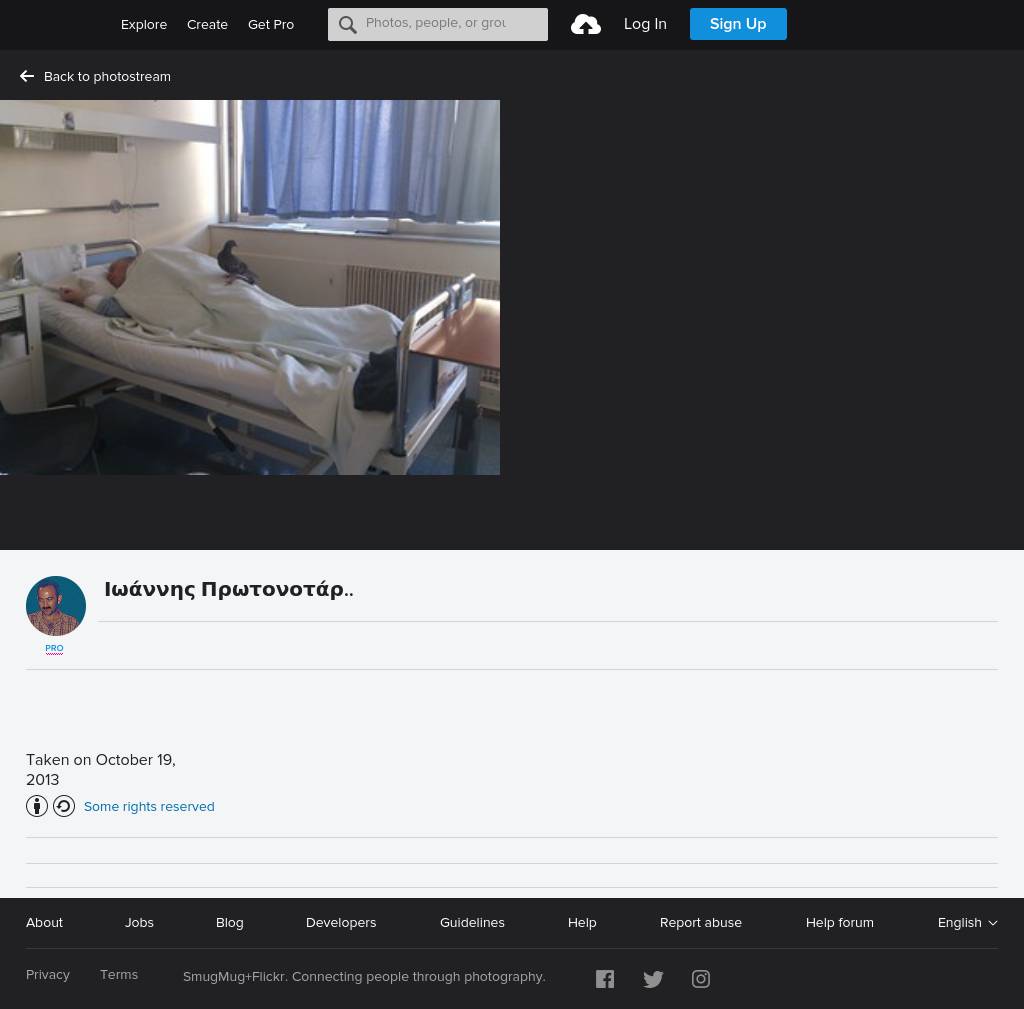Open the user's profile avatar
This screenshot has width=1024, height=1009.
tap(56, 606)
